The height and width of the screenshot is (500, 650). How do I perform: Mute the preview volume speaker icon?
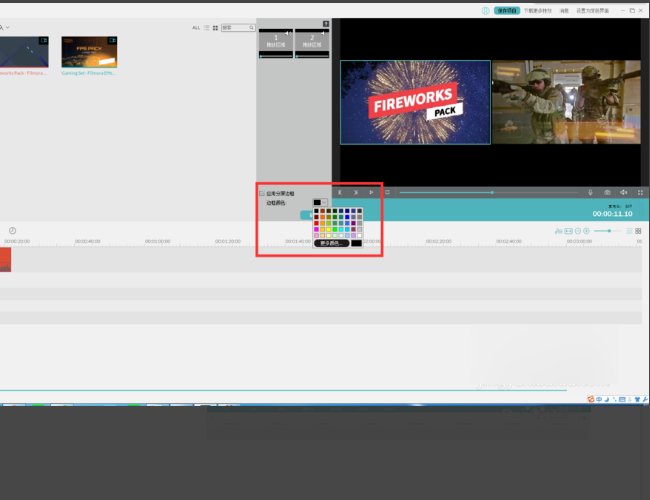pos(623,192)
